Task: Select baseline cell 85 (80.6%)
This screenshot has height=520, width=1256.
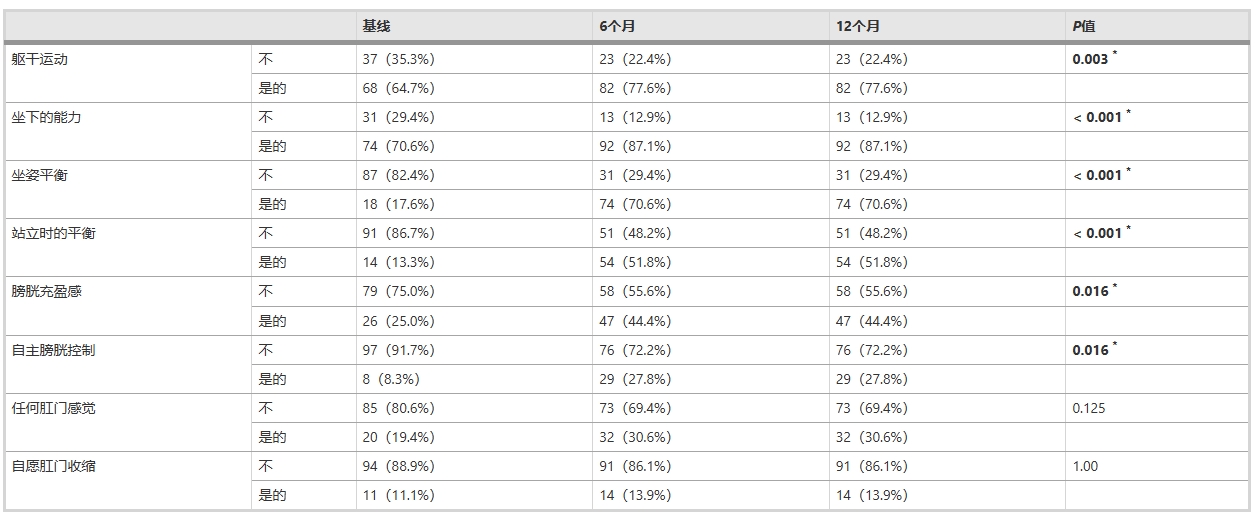Action: click(398, 408)
